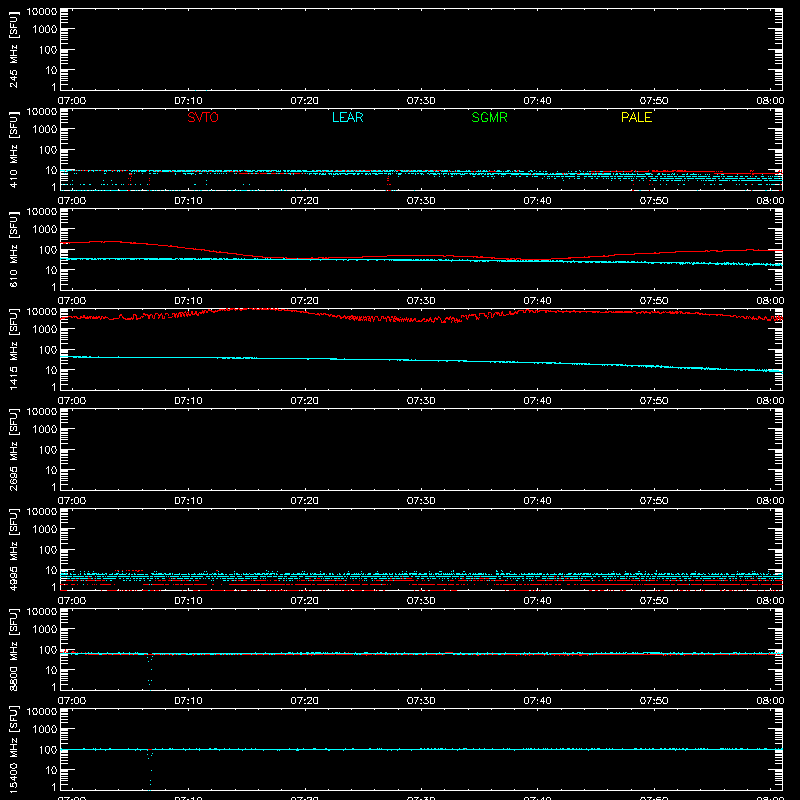Select the 2695 MHz [SFU] axis label

pos(13,449)
